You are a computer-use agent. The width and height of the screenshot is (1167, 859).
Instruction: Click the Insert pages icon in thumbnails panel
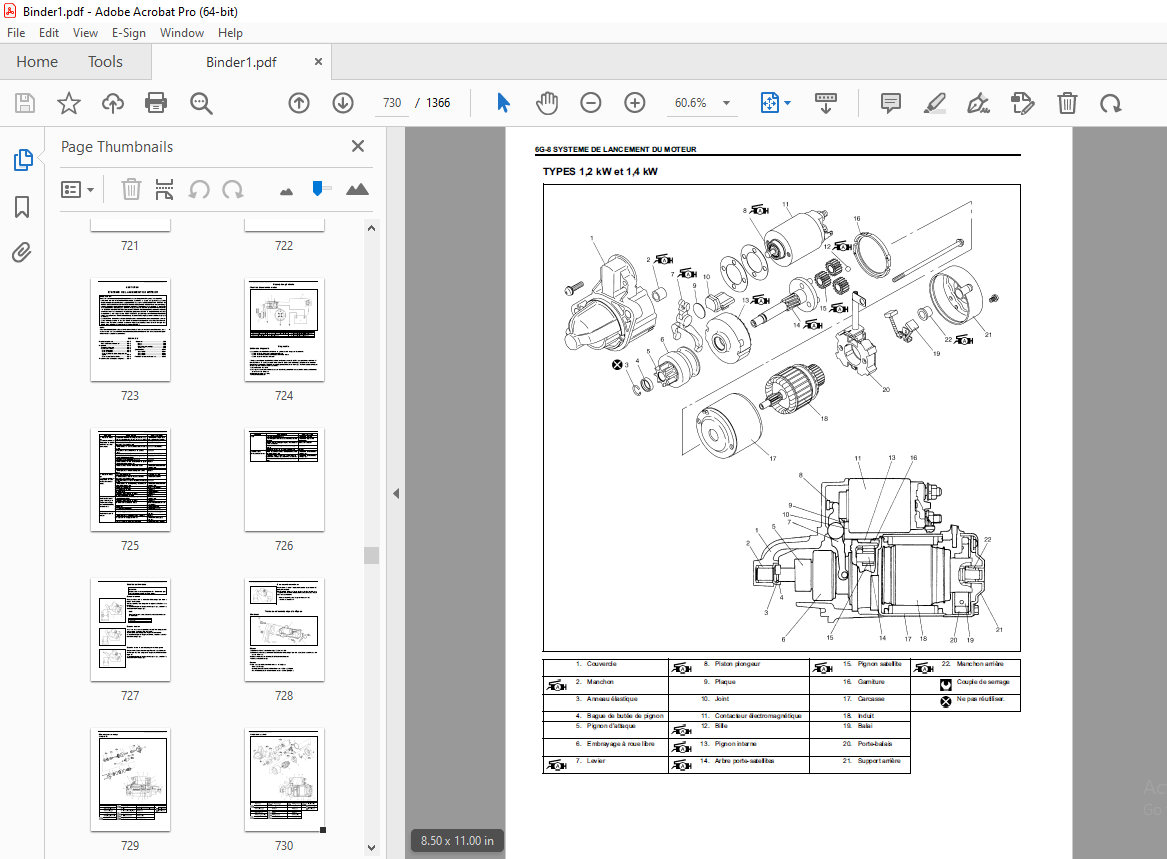click(x=164, y=189)
